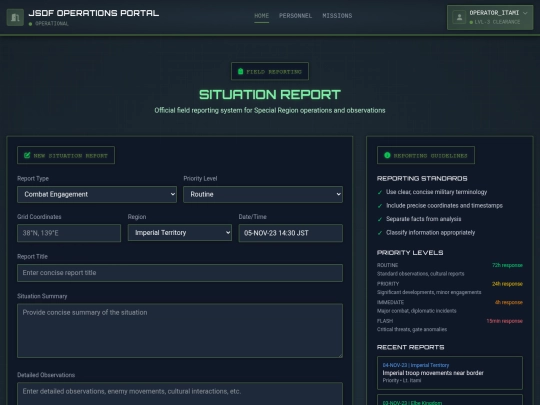The width and height of the screenshot is (540, 405).
Task: Click the PRIORITY LEVELS heading
Action: point(410,252)
